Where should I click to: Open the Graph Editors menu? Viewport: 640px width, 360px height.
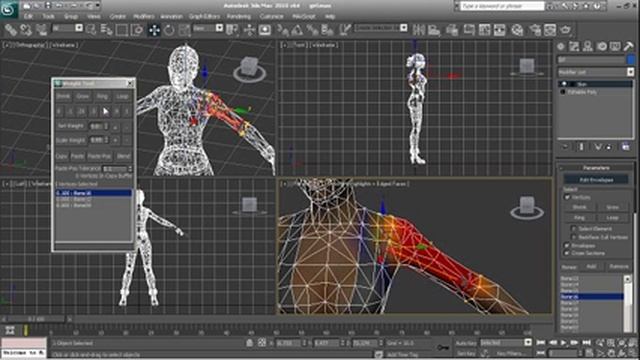pos(204,17)
